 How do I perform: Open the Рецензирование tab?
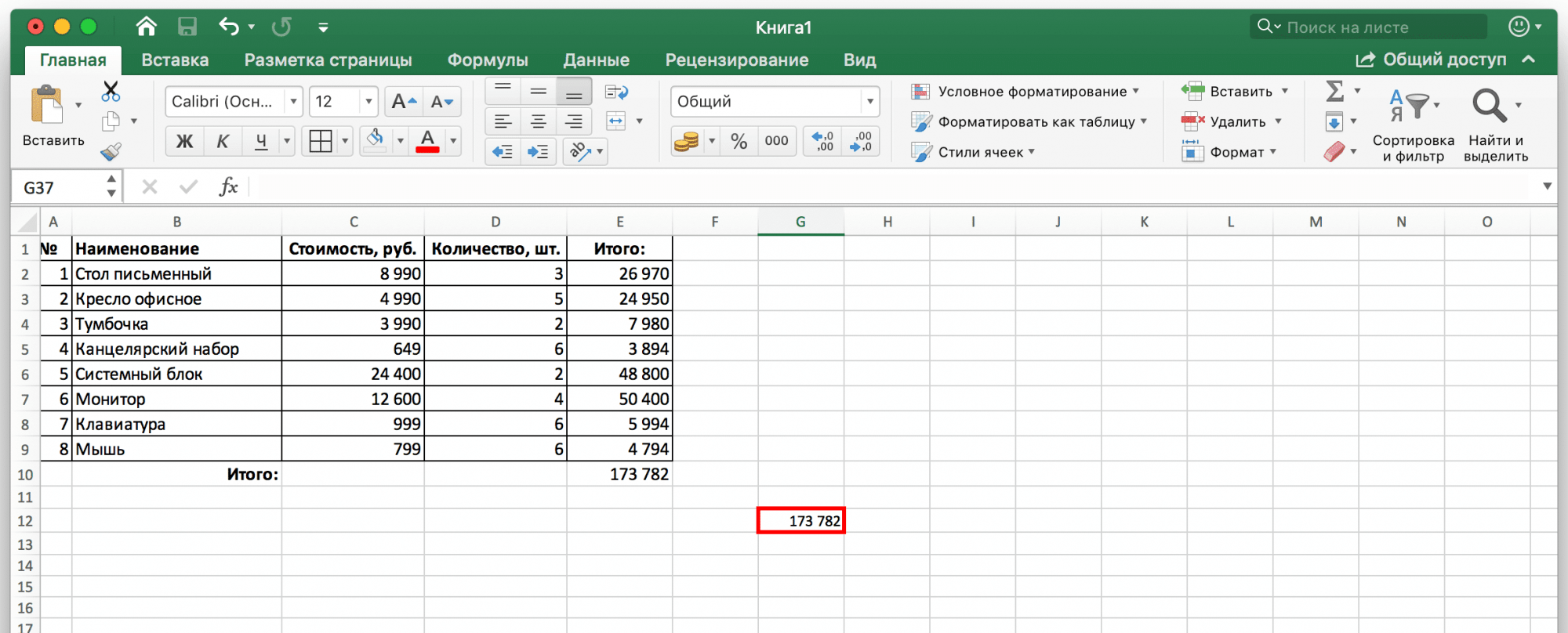point(737,60)
